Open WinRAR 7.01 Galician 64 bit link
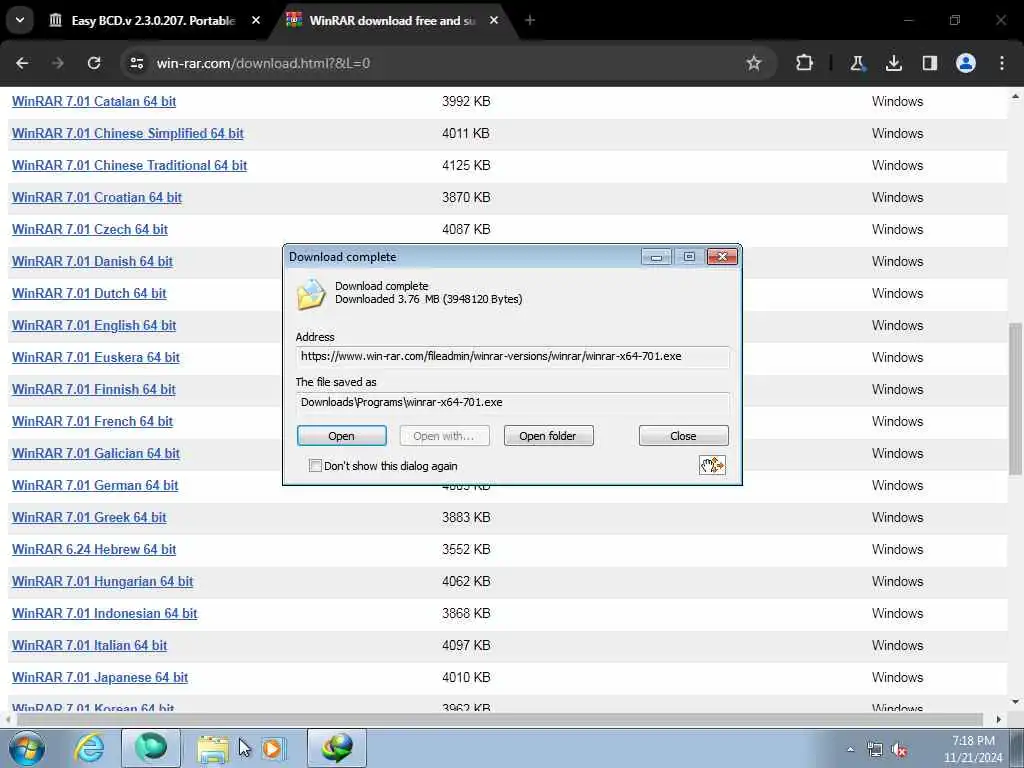1024x768 pixels. point(95,453)
